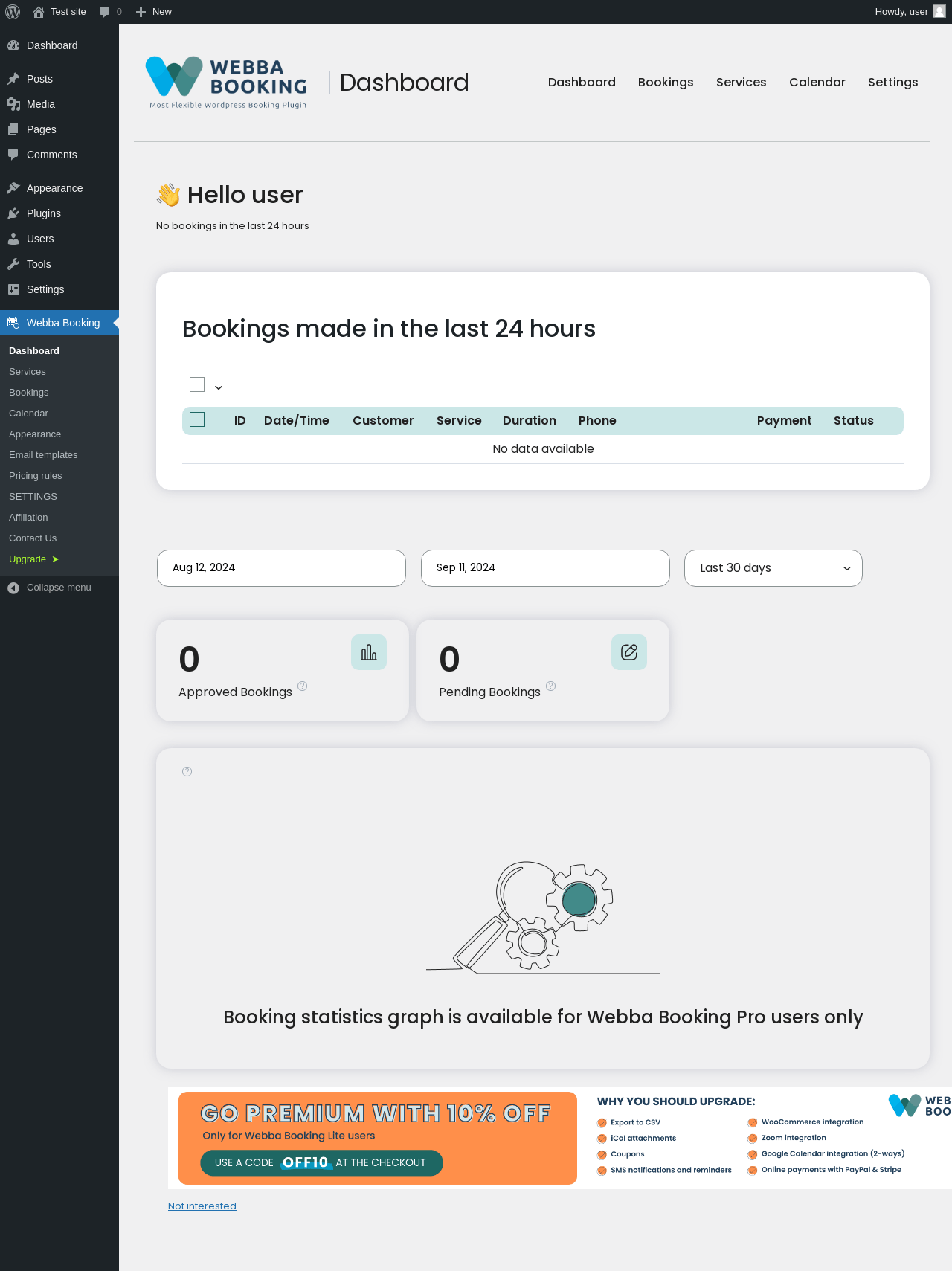Click the Dashboard gauge icon in sidebar
The width and height of the screenshot is (952, 1271).
click(13, 45)
